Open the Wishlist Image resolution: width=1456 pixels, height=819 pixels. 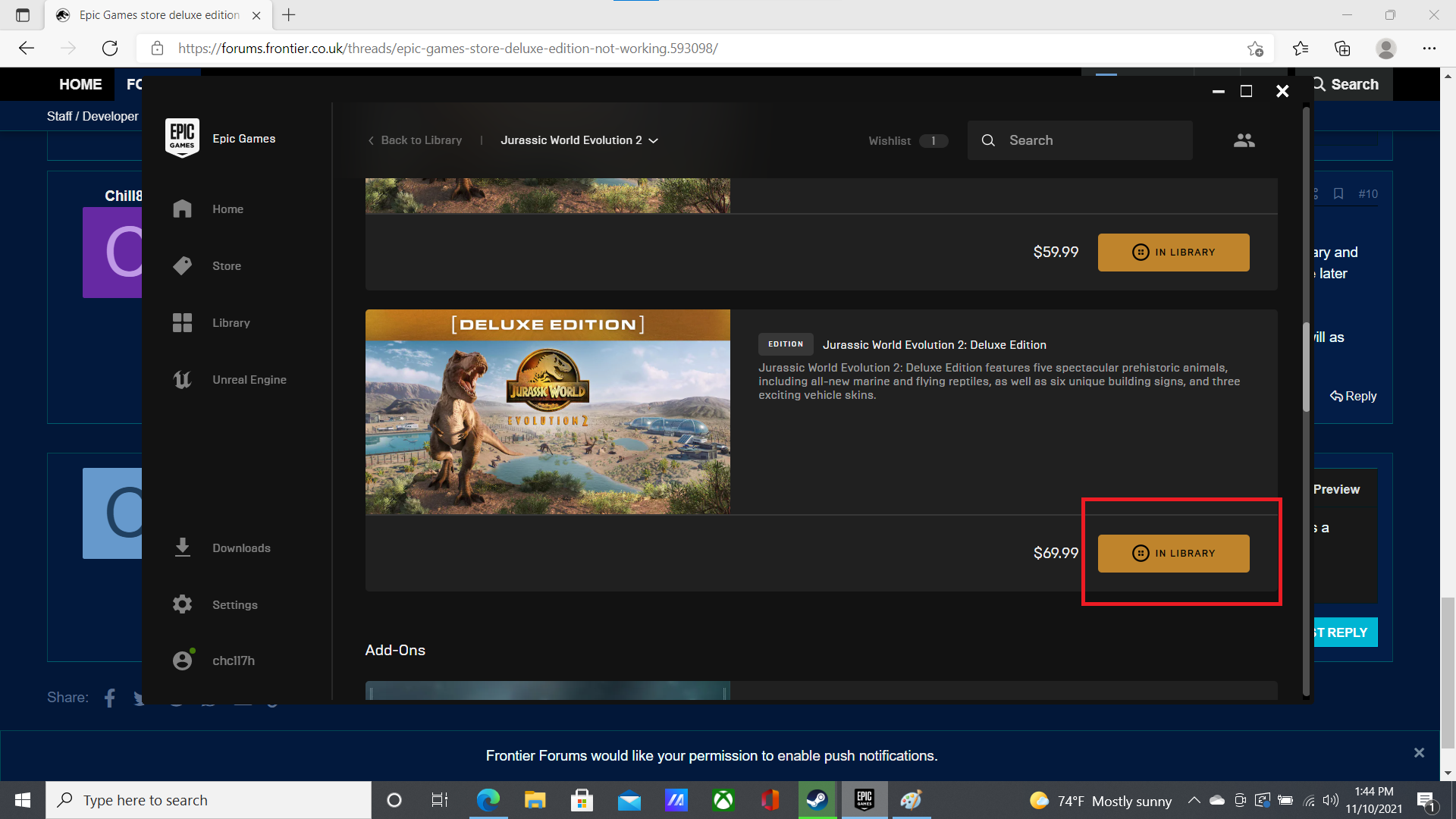tap(908, 141)
